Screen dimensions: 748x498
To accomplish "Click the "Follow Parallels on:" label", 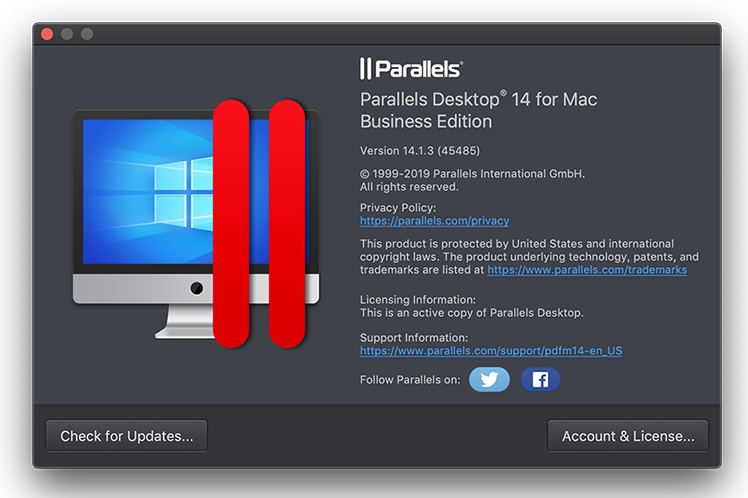I will [x=410, y=380].
